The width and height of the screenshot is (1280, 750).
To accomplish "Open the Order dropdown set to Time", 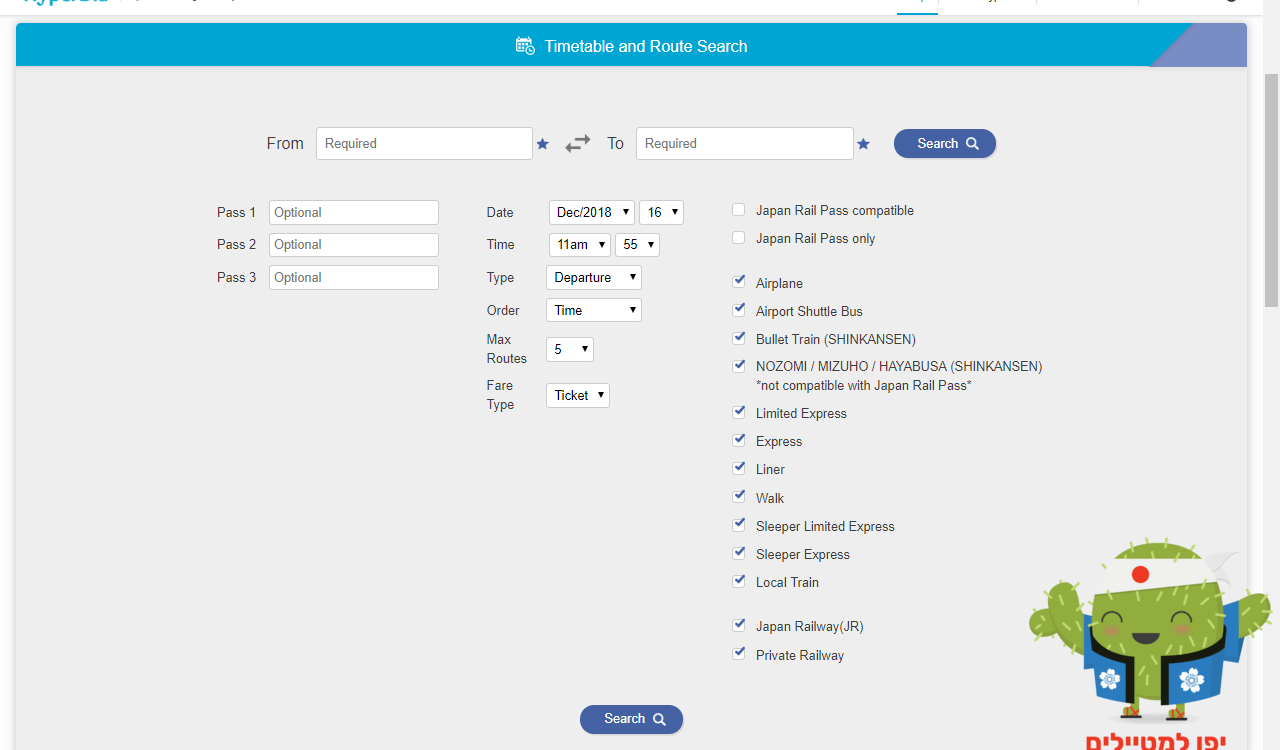I will tap(594, 311).
